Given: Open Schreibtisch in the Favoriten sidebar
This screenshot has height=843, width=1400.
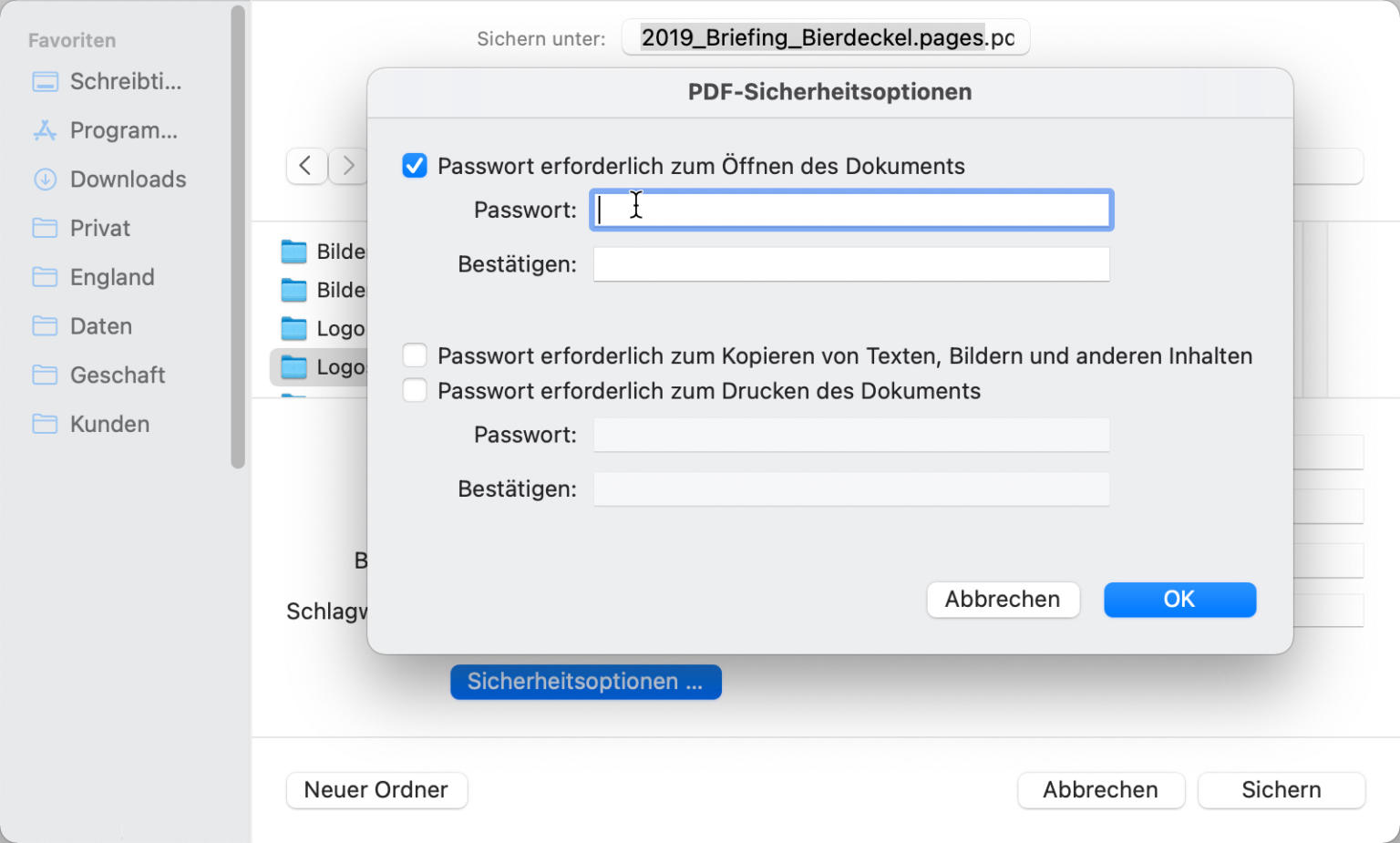Looking at the screenshot, I should [x=108, y=82].
